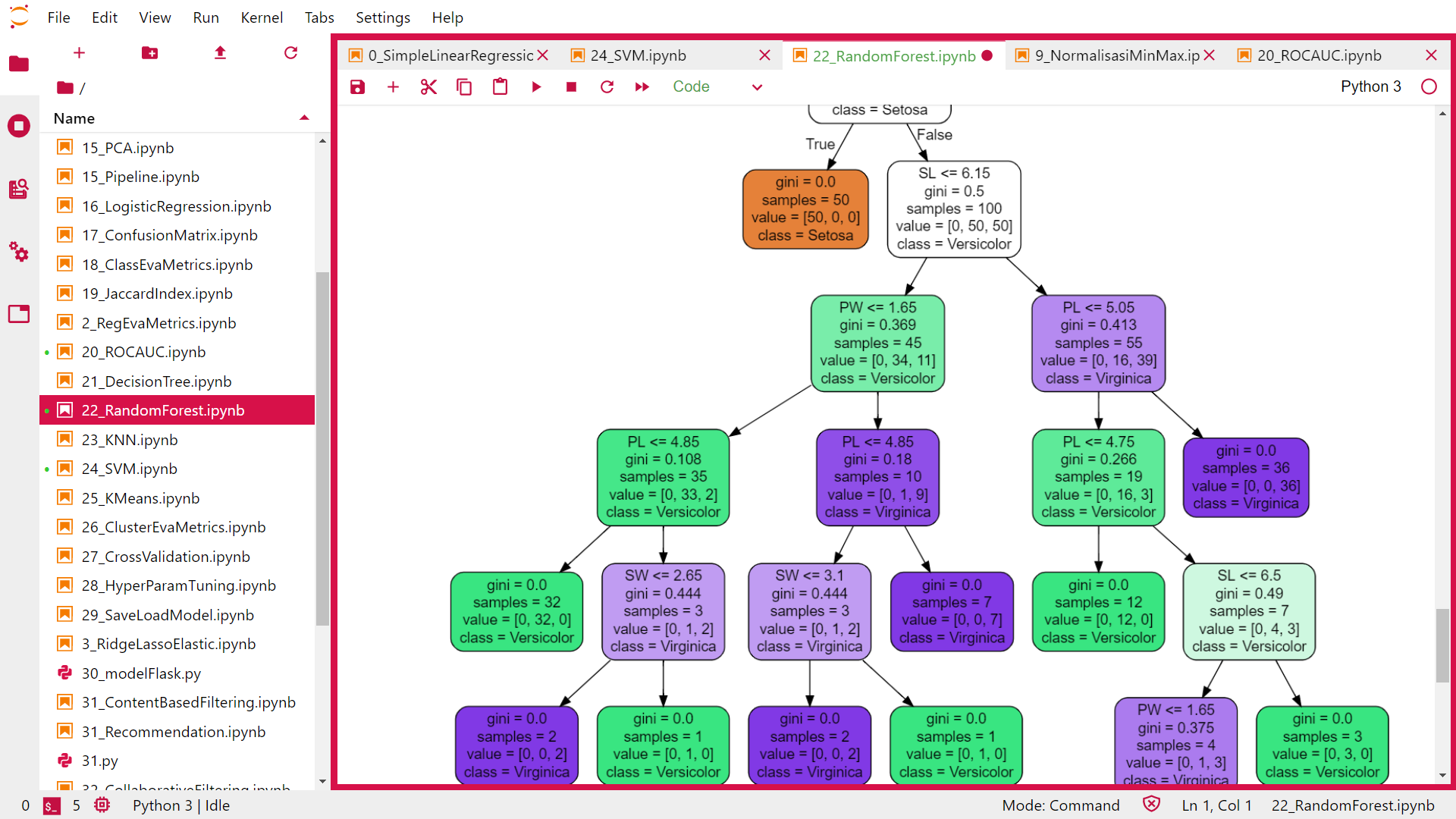1456x819 pixels.
Task: Paste cells from the clipboard icon
Action: (500, 87)
